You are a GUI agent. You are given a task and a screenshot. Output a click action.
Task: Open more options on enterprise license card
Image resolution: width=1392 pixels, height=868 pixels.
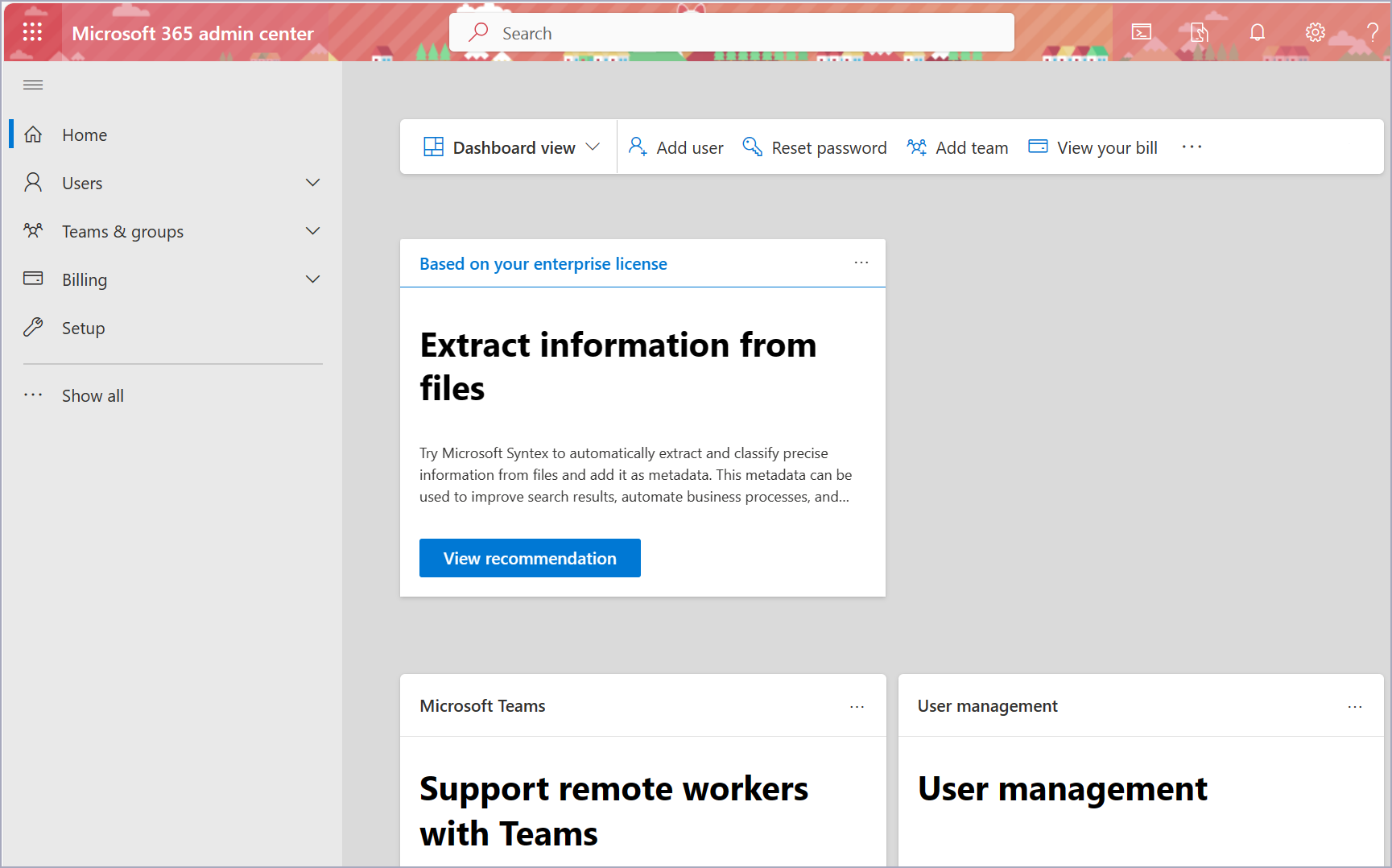[x=861, y=262]
